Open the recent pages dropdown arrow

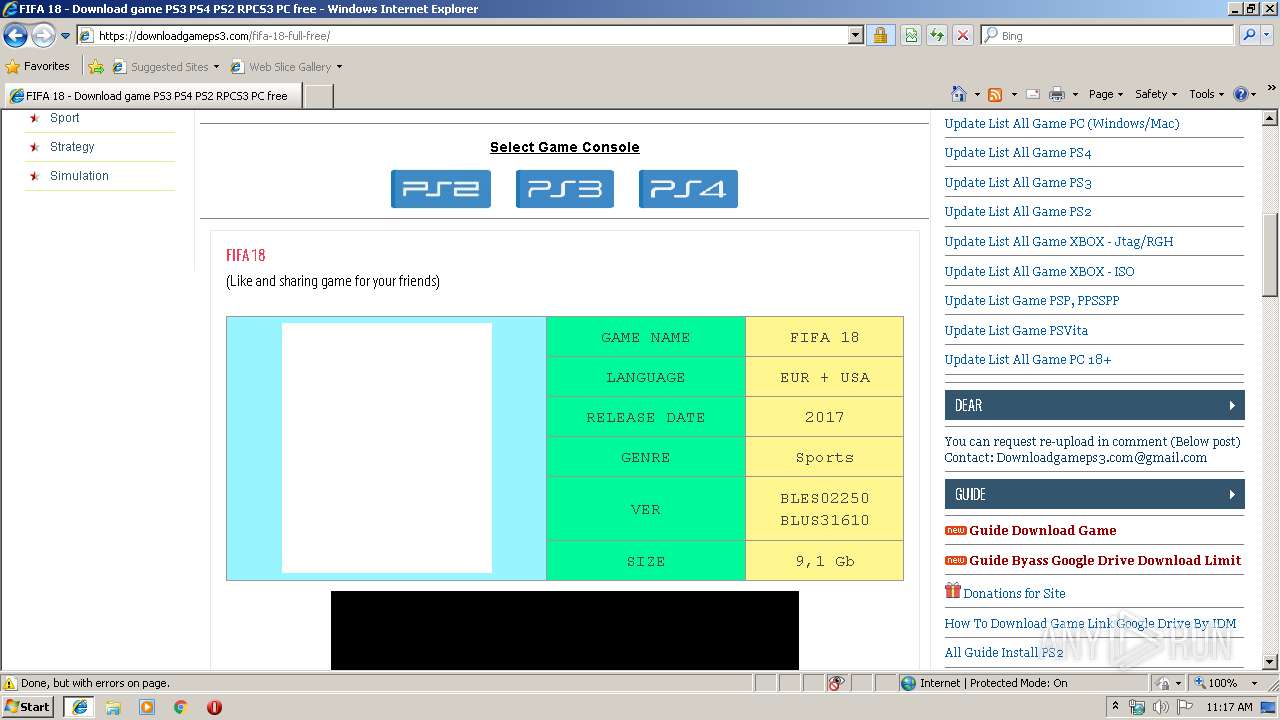(x=65, y=36)
